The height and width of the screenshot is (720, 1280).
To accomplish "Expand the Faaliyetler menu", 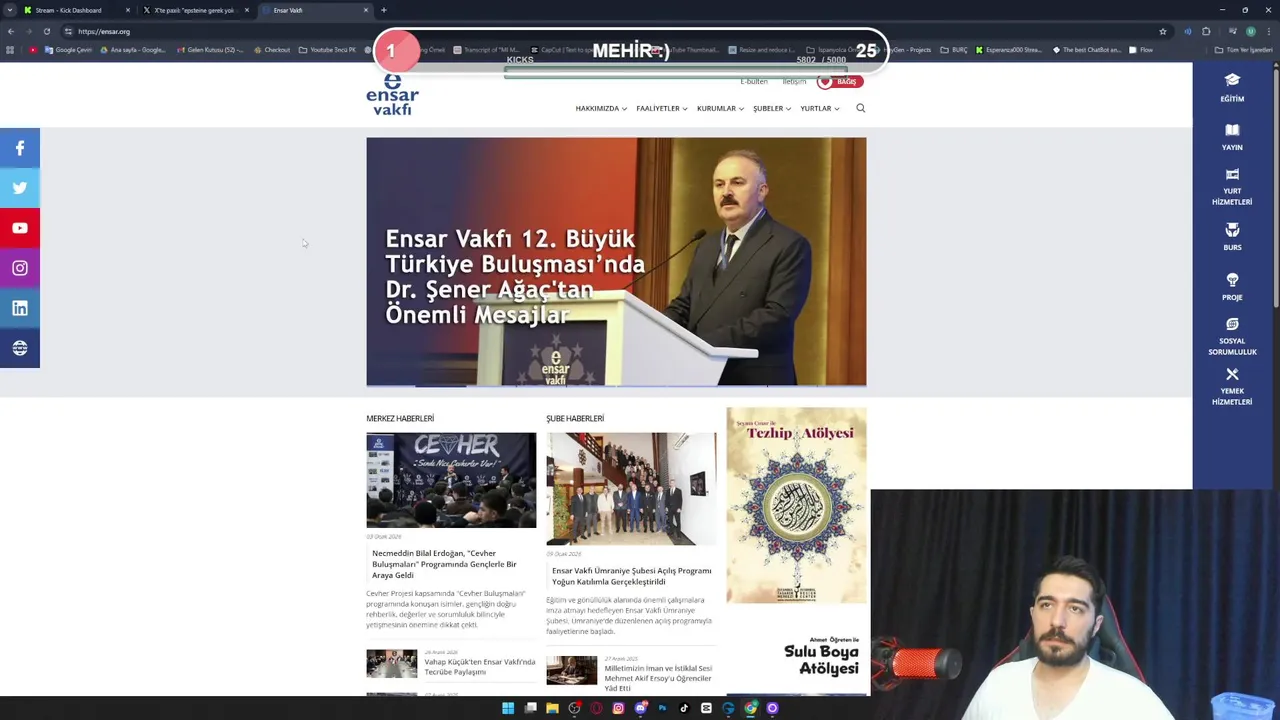I will point(661,108).
